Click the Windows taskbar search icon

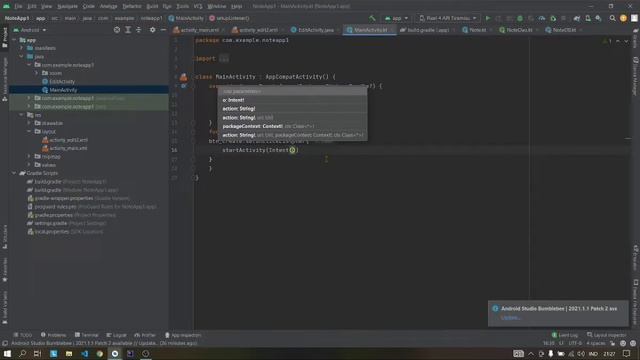[22, 354]
